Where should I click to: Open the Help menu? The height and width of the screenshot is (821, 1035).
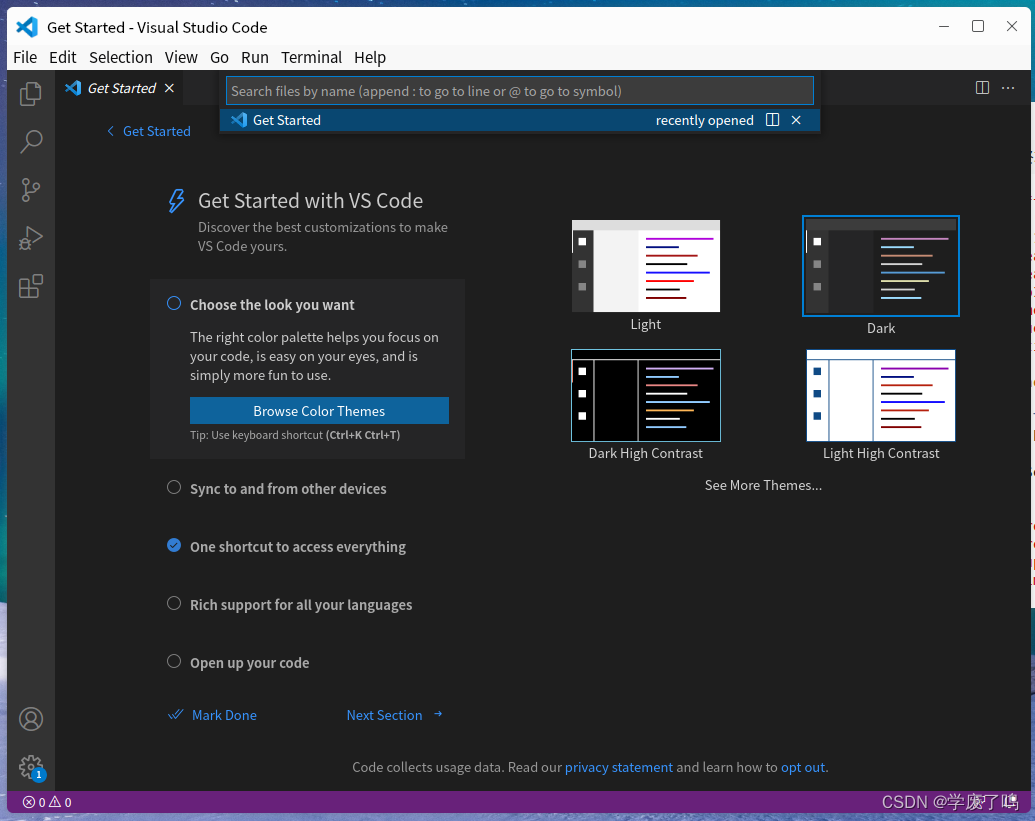pyautogui.click(x=370, y=57)
